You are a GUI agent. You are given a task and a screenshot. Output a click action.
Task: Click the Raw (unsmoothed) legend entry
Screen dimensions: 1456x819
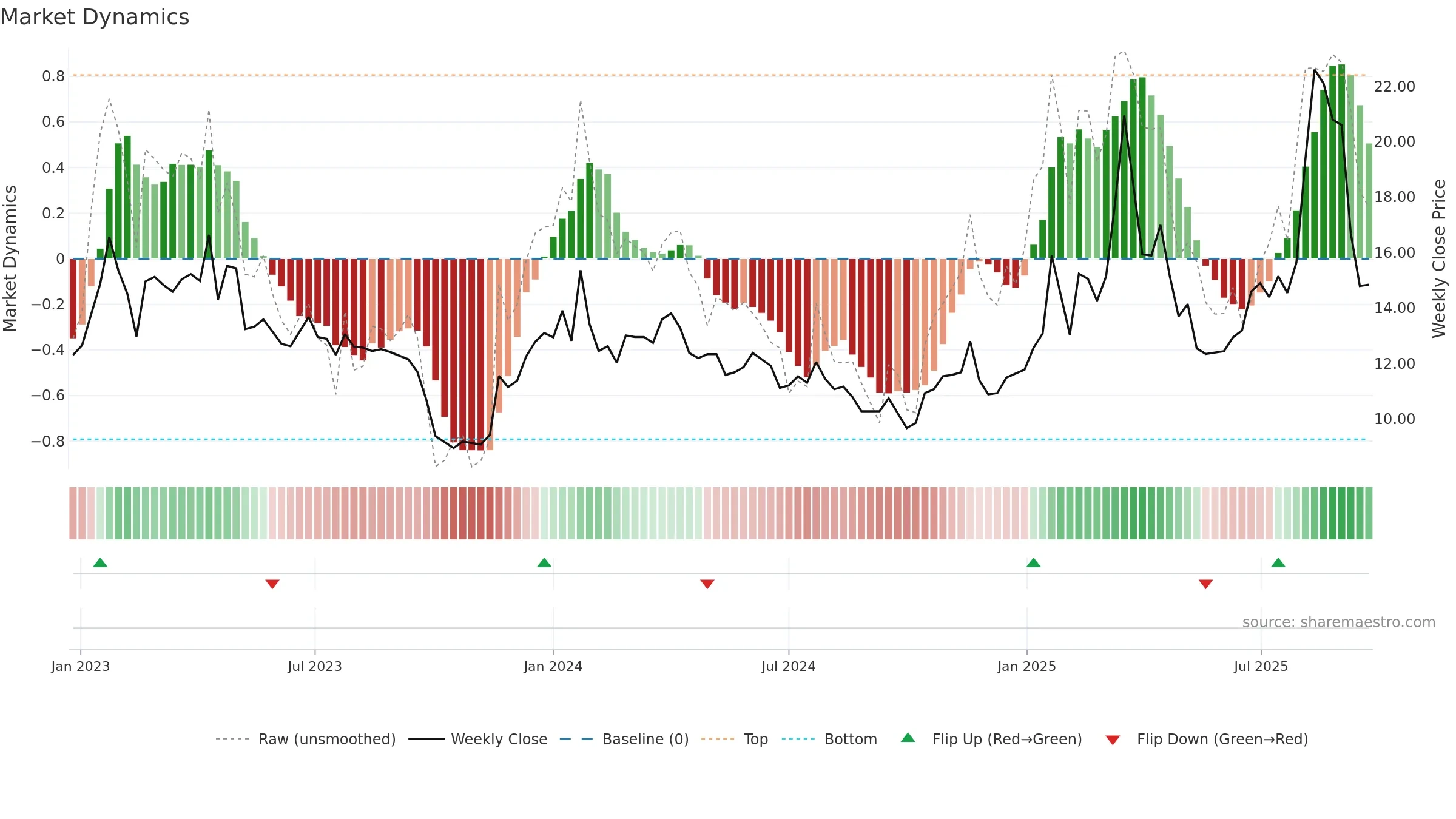tap(305, 739)
